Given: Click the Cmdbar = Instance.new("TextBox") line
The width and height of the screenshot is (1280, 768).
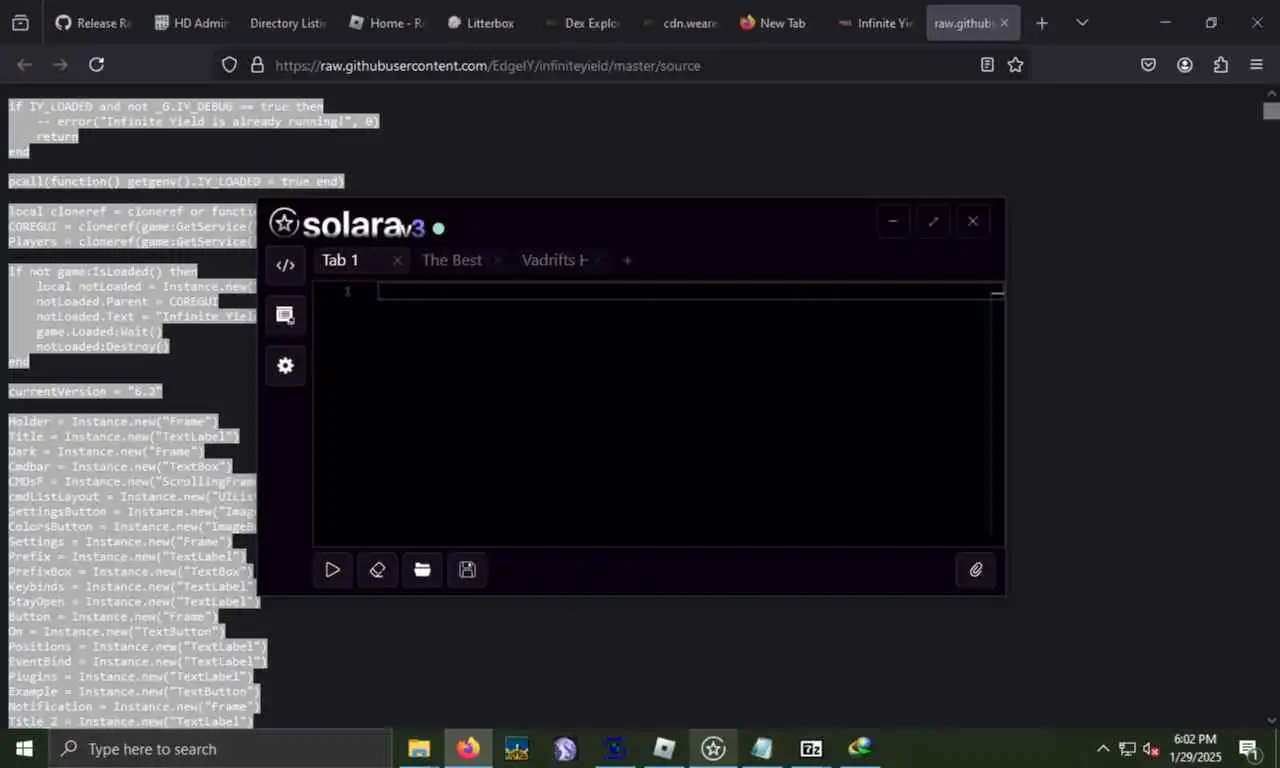Looking at the screenshot, I should pos(120,466).
